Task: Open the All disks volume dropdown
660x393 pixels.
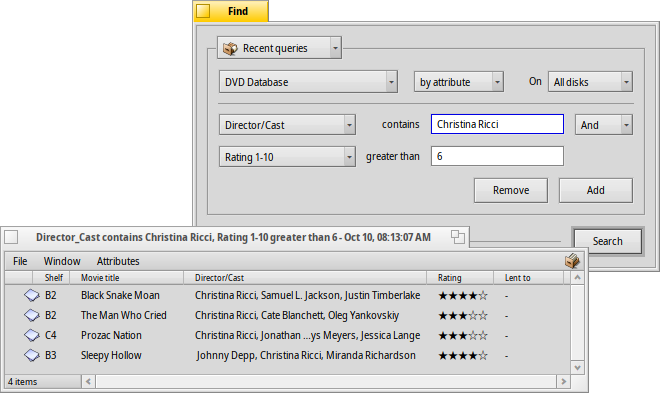Action: pos(590,82)
